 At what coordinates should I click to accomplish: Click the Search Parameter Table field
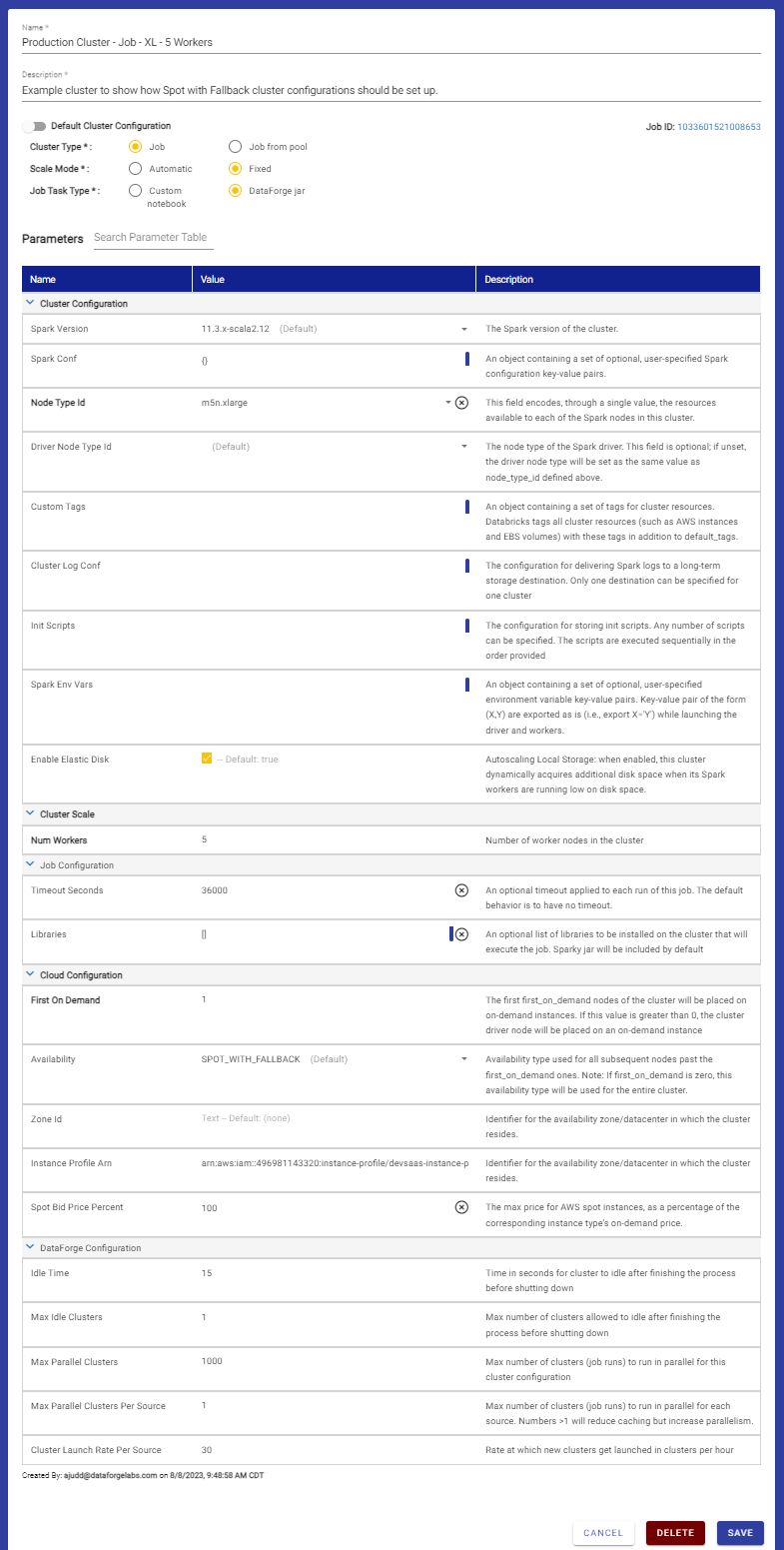(152, 238)
